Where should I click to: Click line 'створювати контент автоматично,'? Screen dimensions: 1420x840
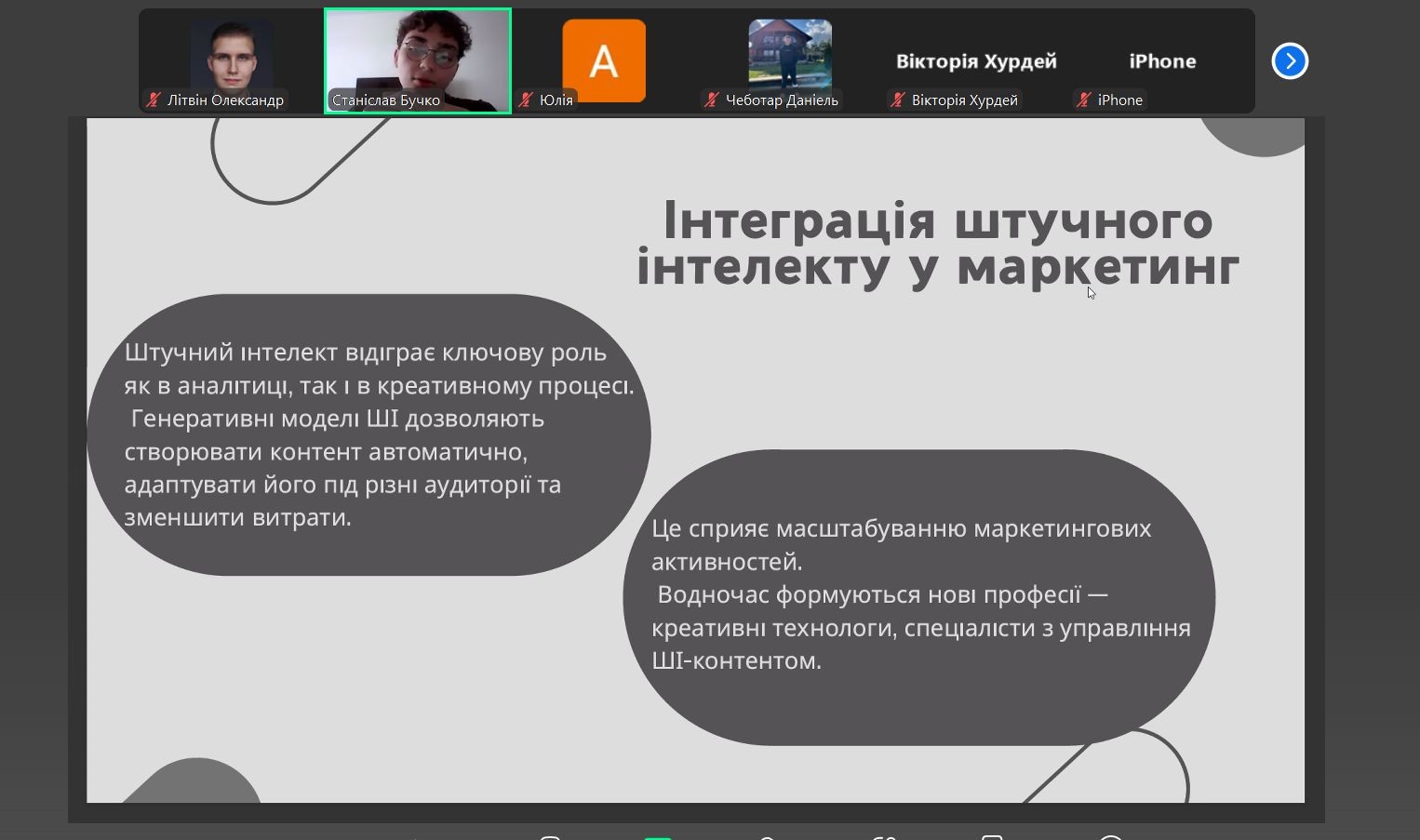tap(326, 452)
